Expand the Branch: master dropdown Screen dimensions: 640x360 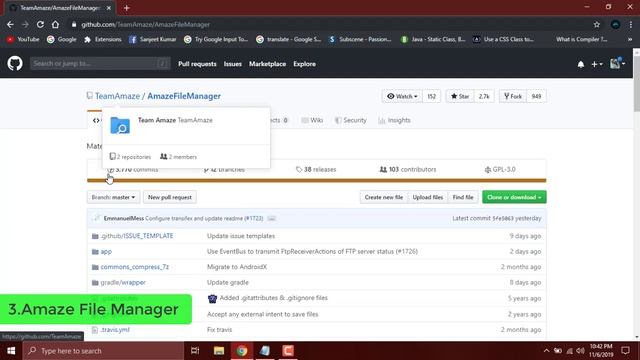coord(113,197)
